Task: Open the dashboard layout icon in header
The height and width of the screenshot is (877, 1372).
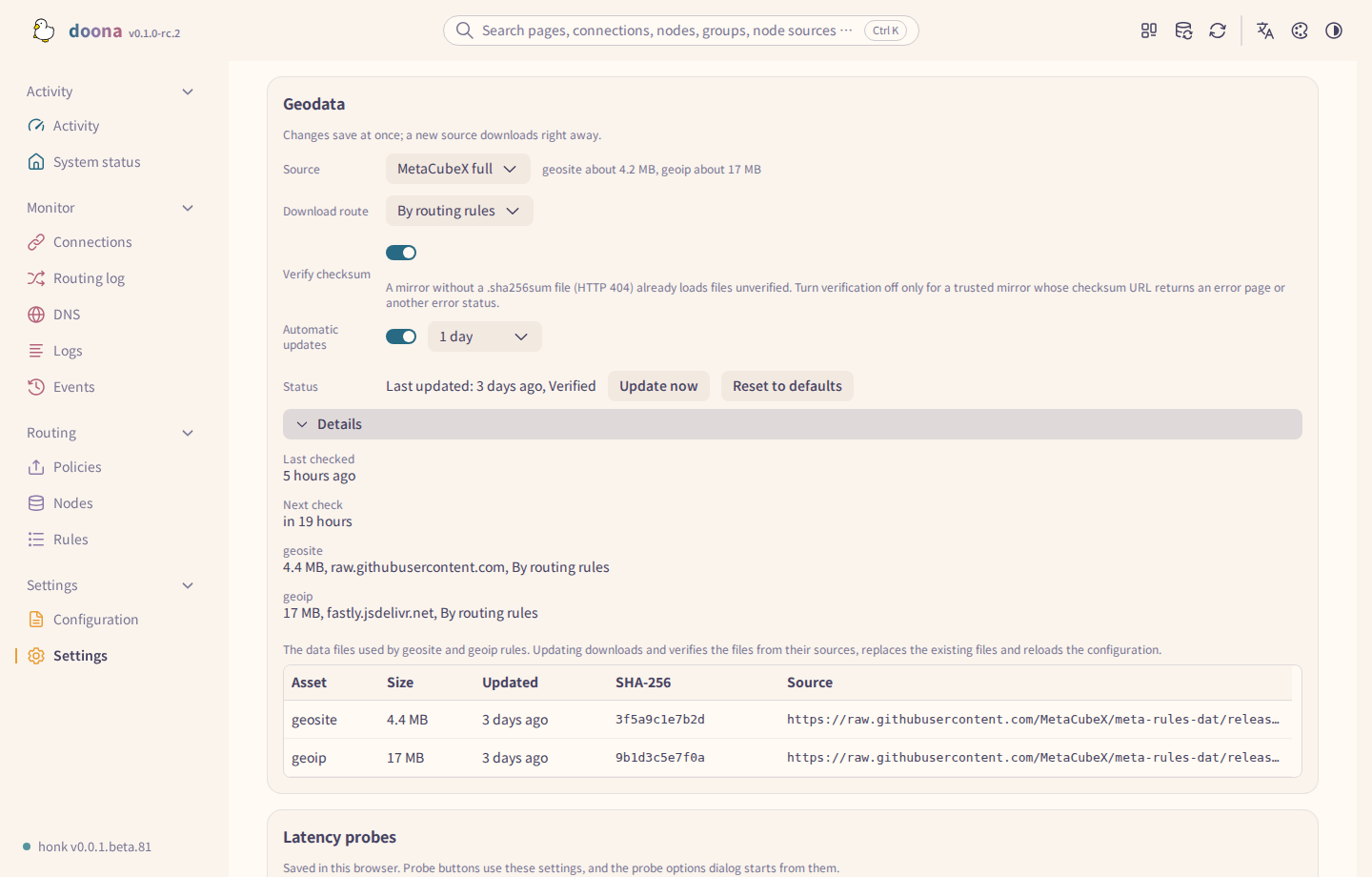Action: (1149, 31)
